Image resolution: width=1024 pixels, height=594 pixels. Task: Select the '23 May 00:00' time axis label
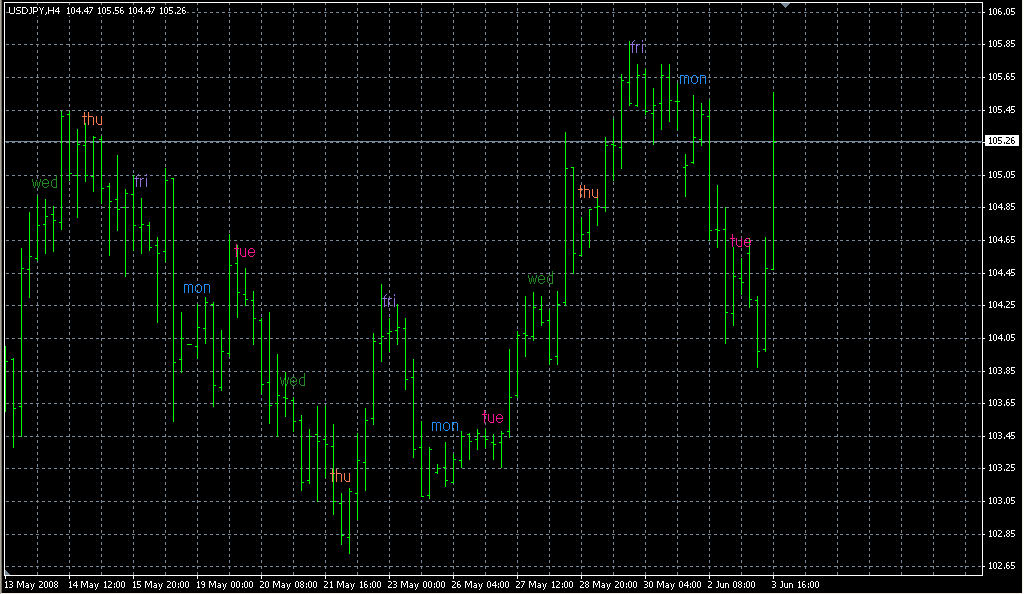415,584
